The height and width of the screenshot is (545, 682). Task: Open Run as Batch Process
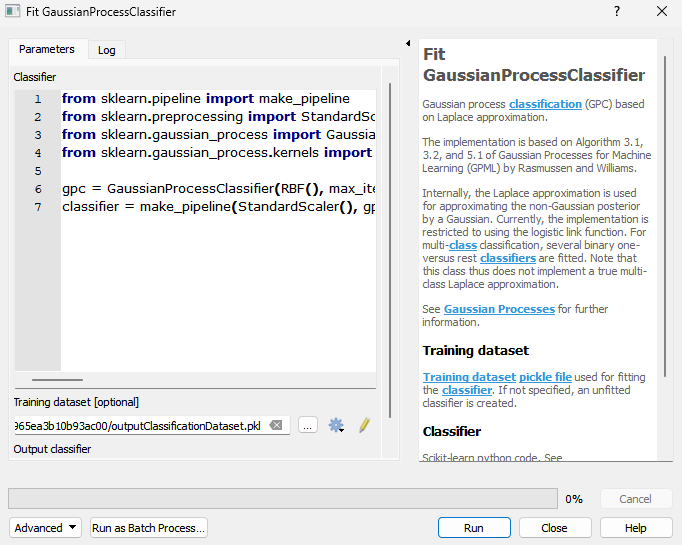pos(148,528)
